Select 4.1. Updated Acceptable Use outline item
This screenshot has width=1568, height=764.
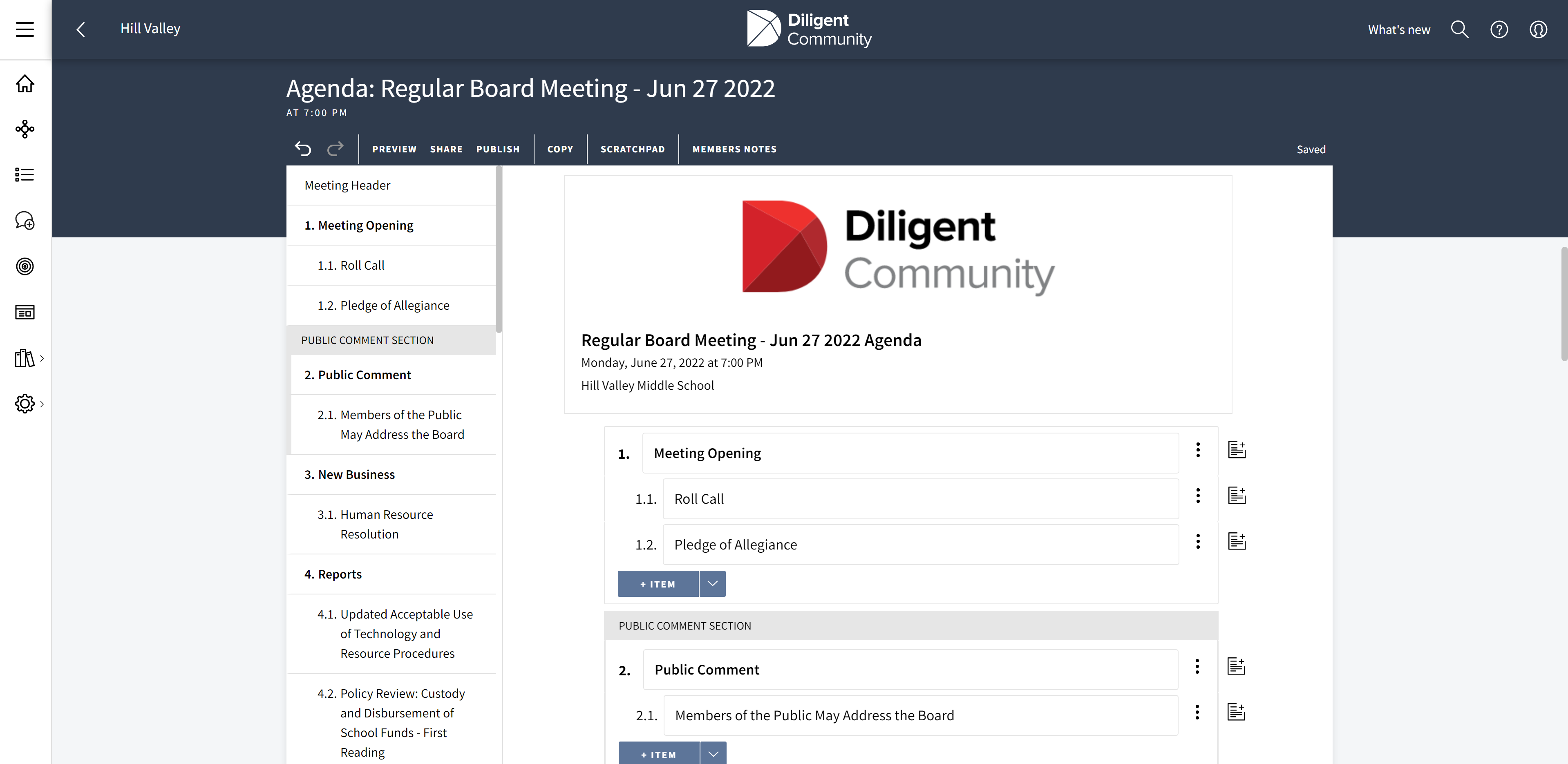(x=391, y=634)
